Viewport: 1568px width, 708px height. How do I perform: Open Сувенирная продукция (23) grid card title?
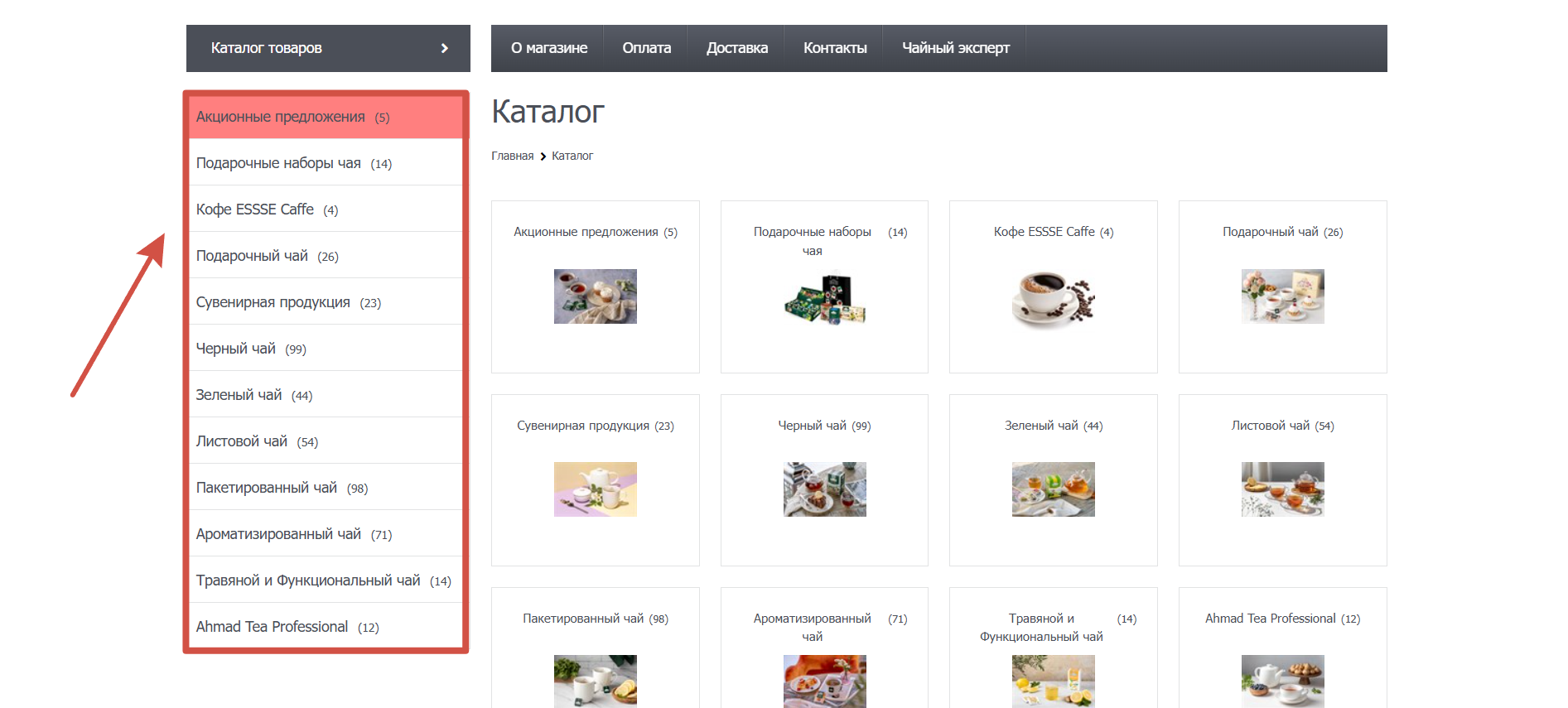pyautogui.click(x=596, y=426)
